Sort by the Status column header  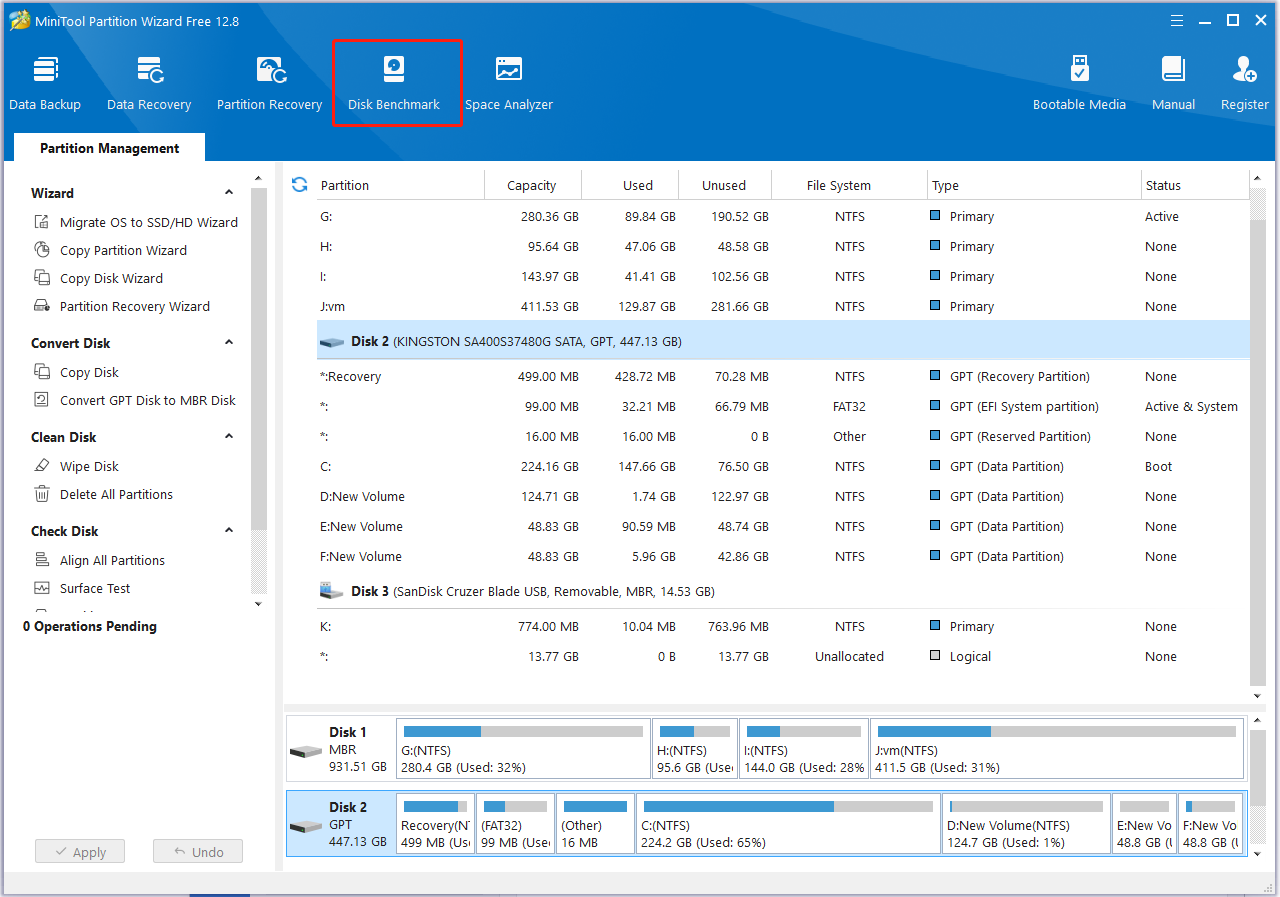pos(1195,185)
